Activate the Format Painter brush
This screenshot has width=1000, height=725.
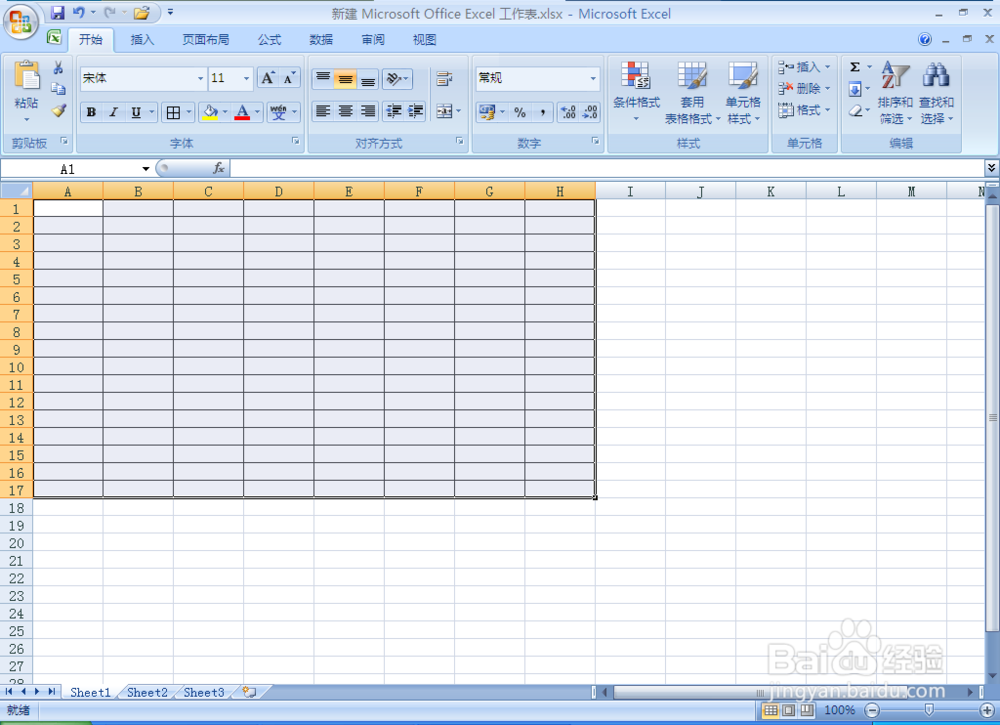(58, 110)
